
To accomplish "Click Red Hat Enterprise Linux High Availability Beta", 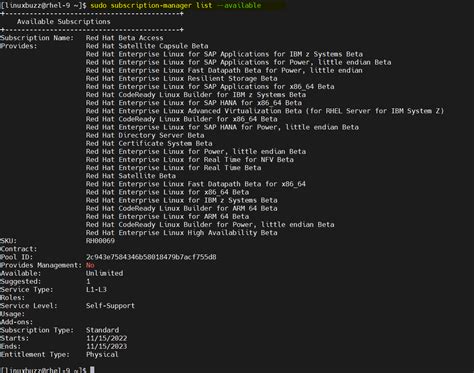I will point(182,233).
